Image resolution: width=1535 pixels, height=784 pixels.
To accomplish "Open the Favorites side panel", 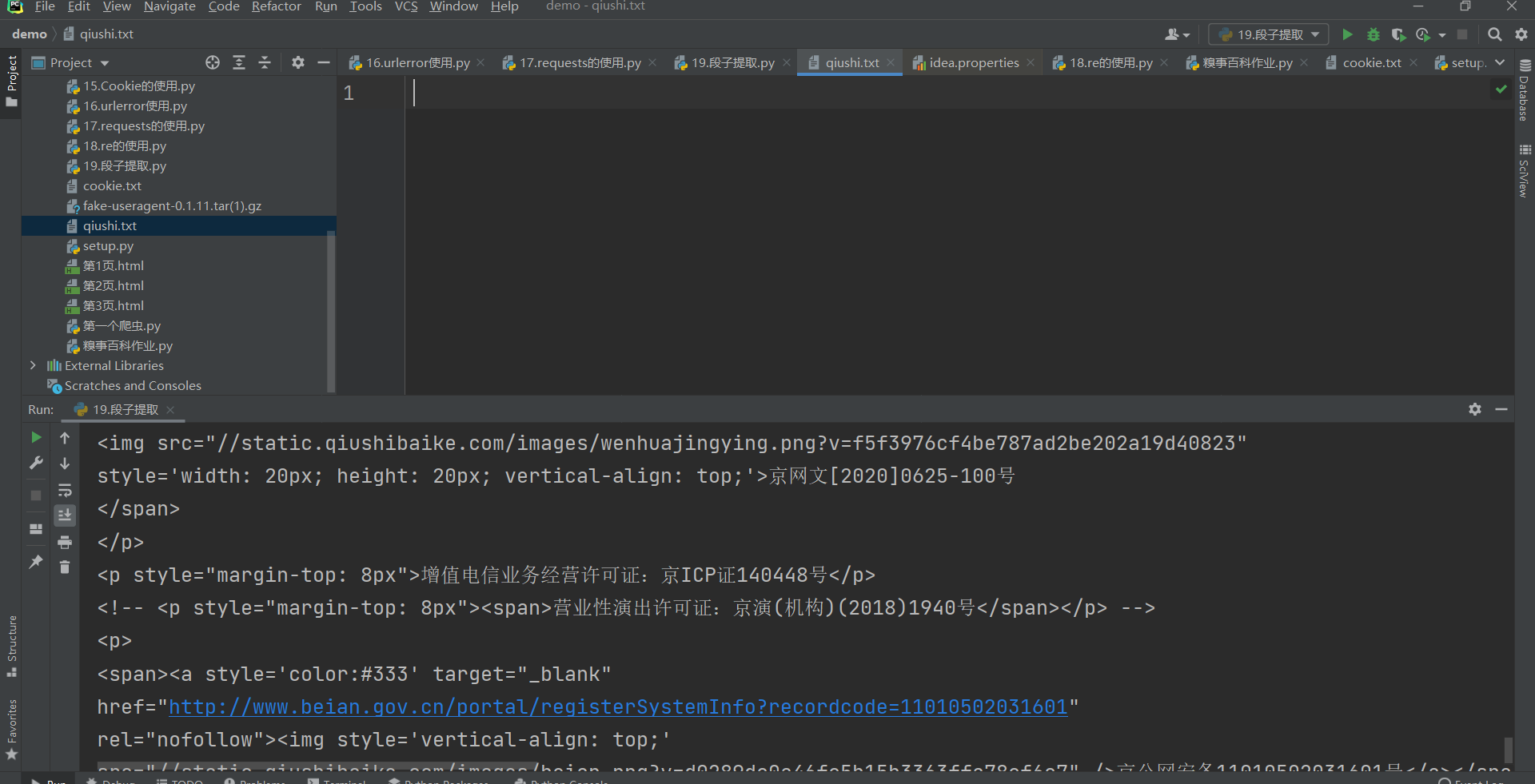I will [12, 730].
